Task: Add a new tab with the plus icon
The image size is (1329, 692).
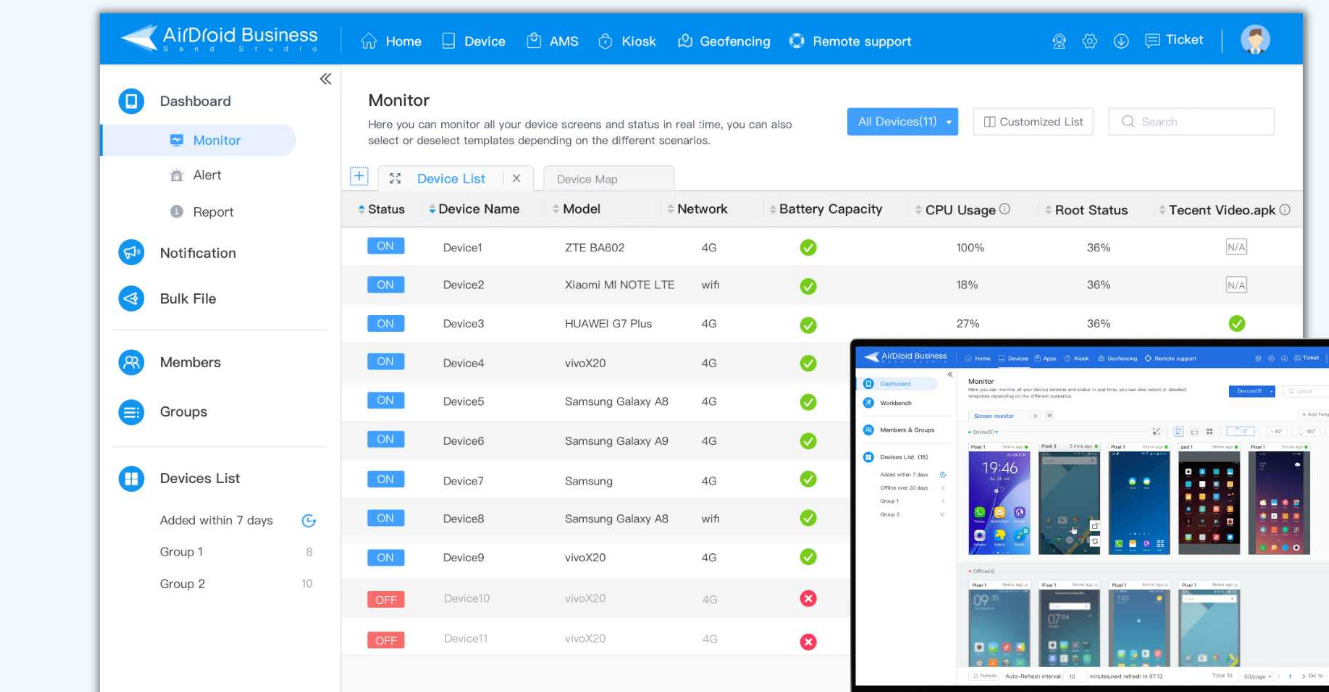Action: point(359,176)
